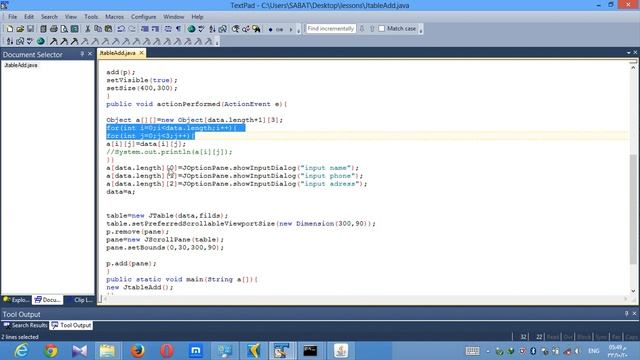Save the file with floppy icon
This screenshot has height=360, width=640.
[x=30, y=29]
